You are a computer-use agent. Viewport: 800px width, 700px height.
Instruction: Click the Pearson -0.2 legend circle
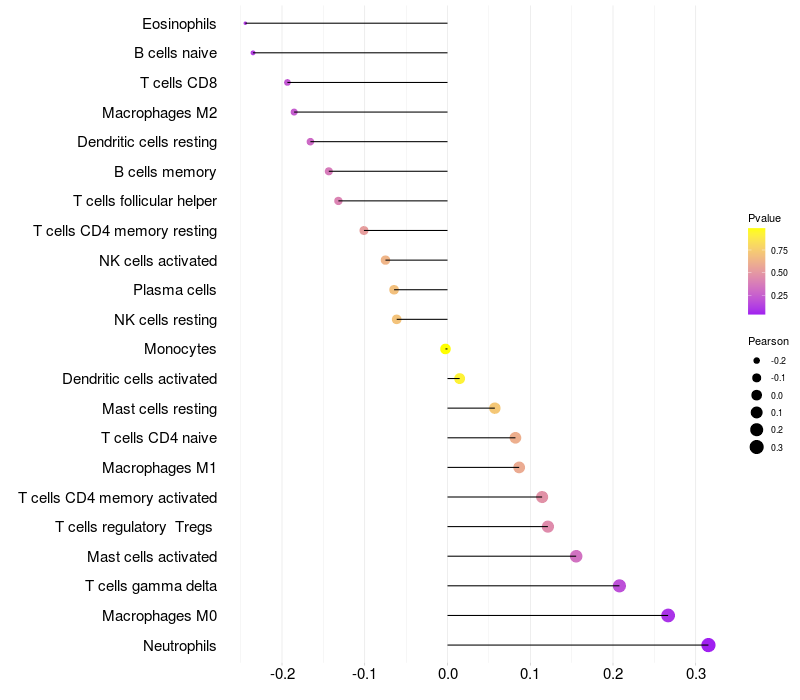click(757, 360)
